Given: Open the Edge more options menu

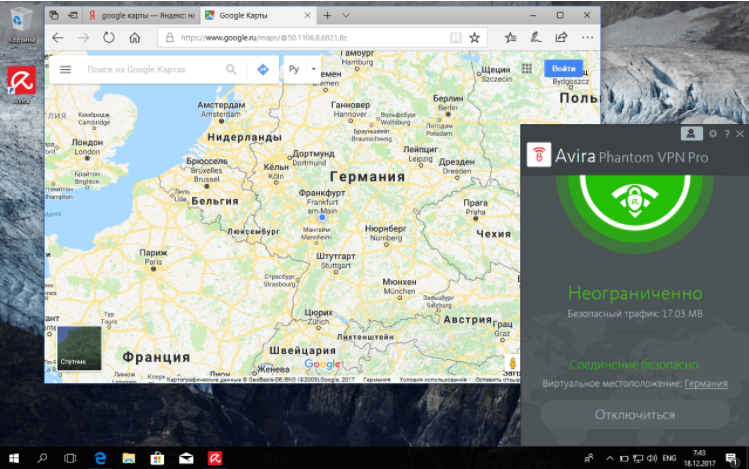Looking at the screenshot, I should [x=588, y=37].
